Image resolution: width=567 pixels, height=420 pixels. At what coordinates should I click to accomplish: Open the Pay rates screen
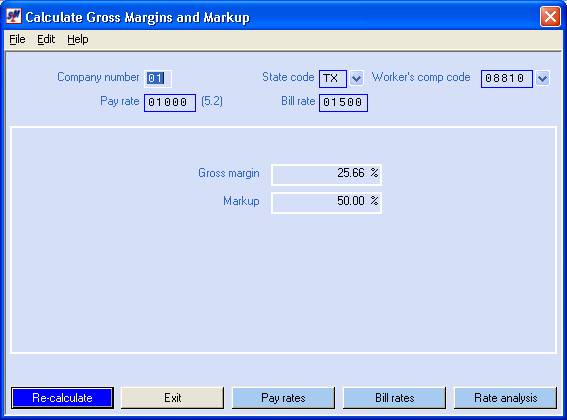[x=284, y=398]
